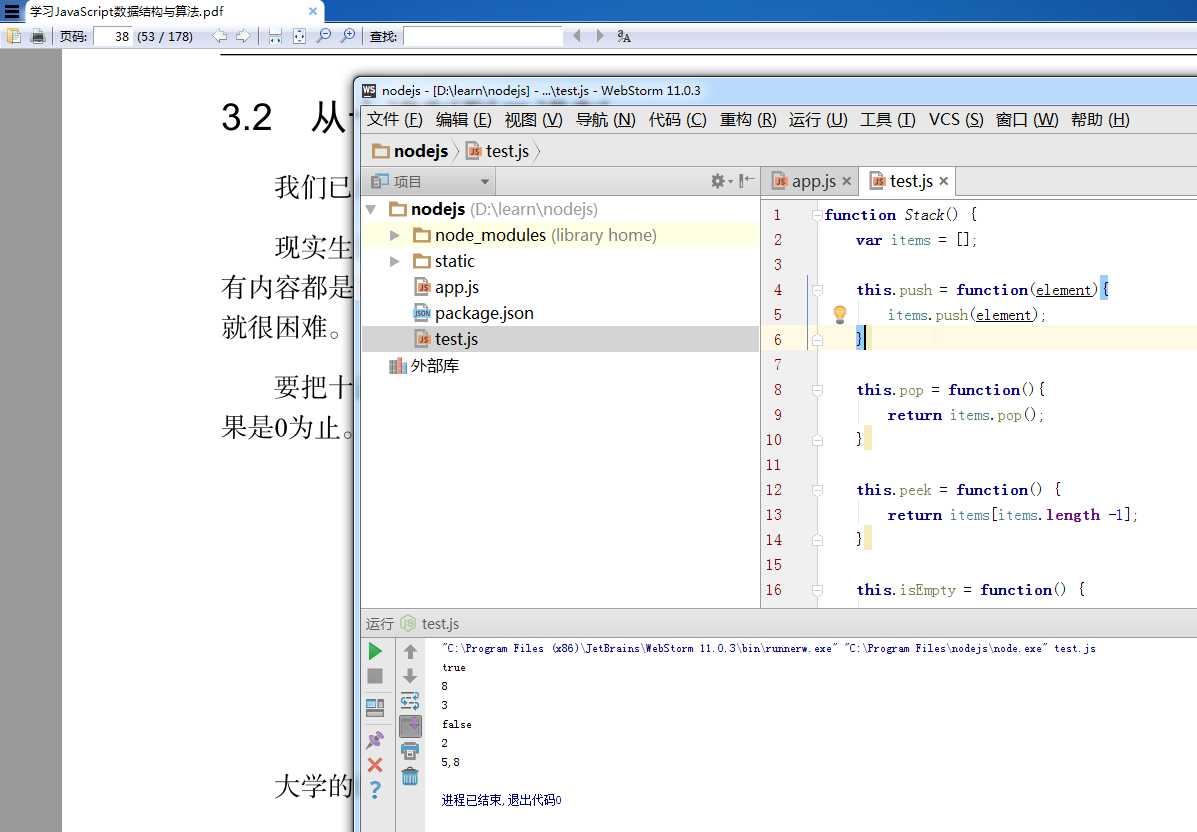This screenshot has width=1197, height=832.
Task: Open the 编辑 (E) menu
Action: (463, 120)
